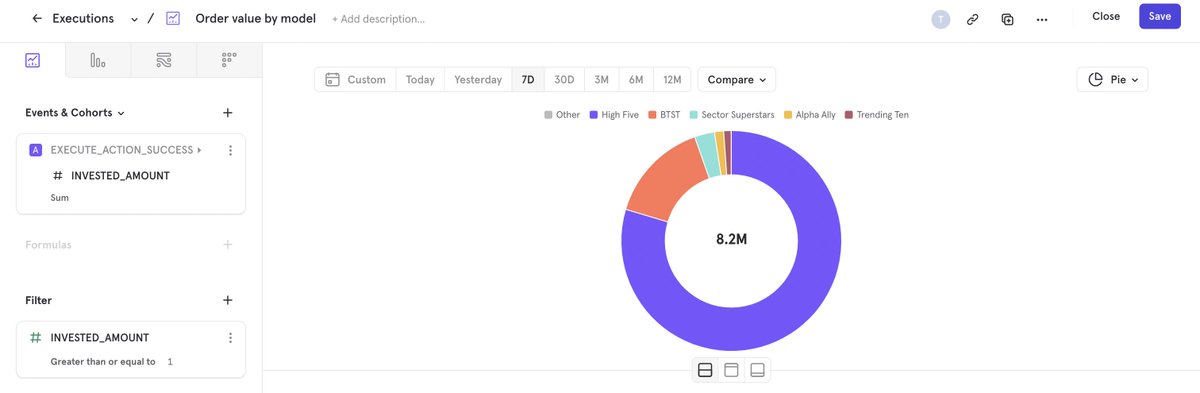Open options for EXECUTE_ACTION_SUCCESS event
The height and width of the screenshot is (393, 1200).
(x=230, y=150)
